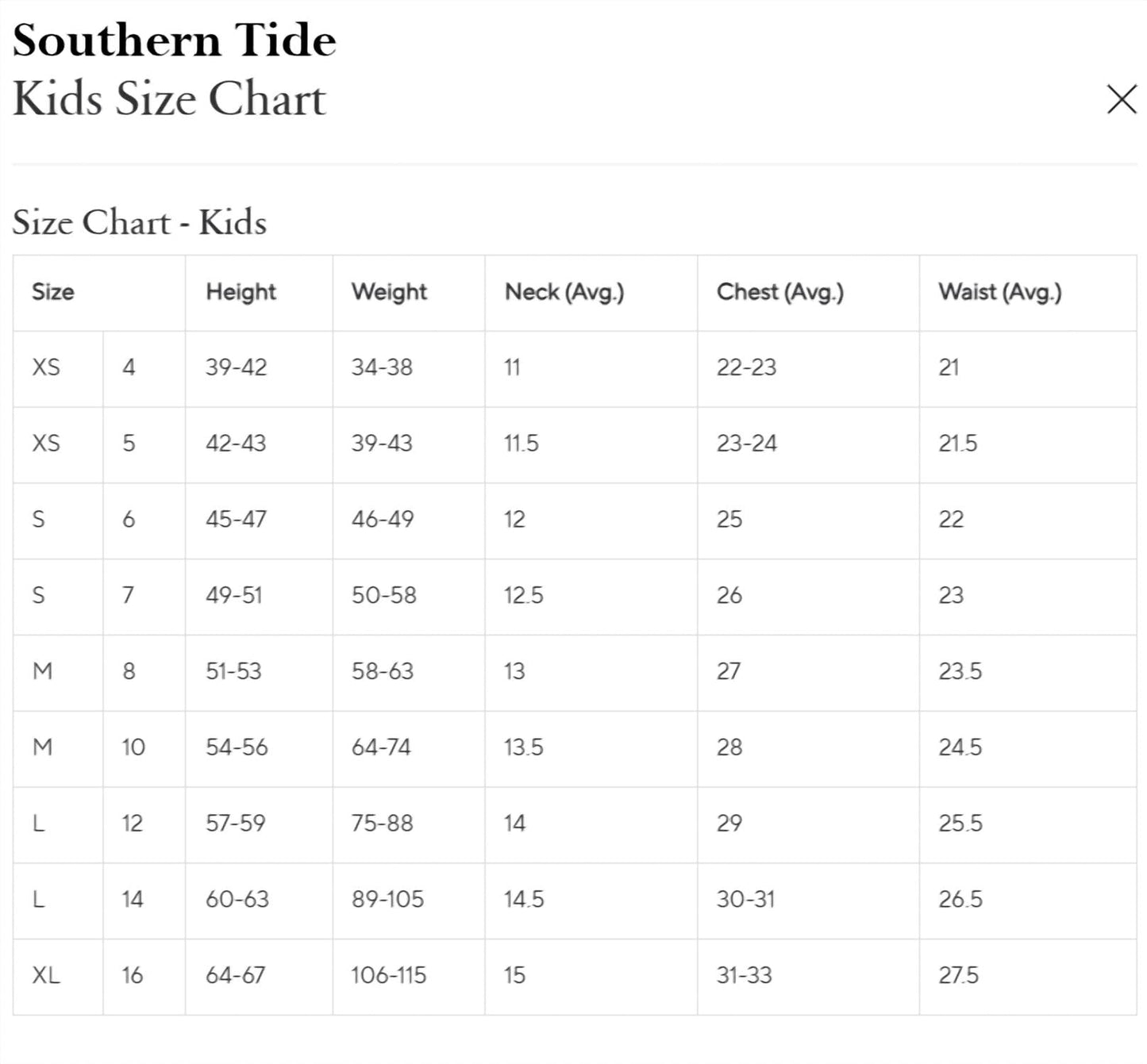Image resolution: width=1147 pixels, height=1064 pixels.
Task: Click the height range 64-67 cell
Action: [x=234, y=976]
